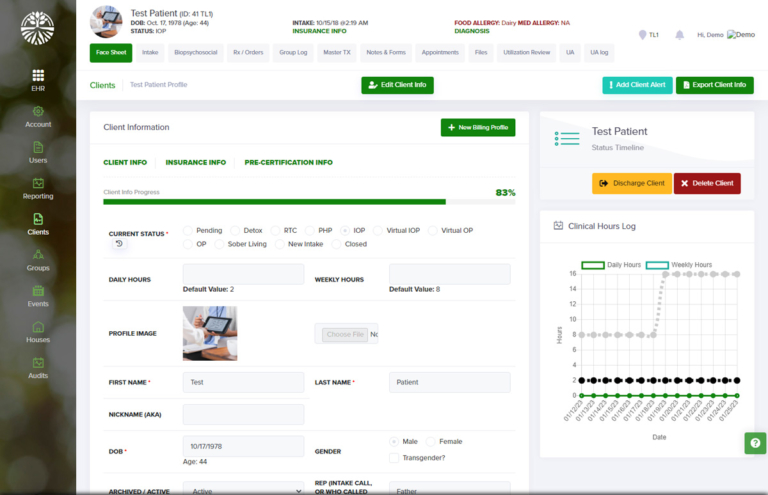
Task: Click the notifications bell icon
Action: [679, 35]
